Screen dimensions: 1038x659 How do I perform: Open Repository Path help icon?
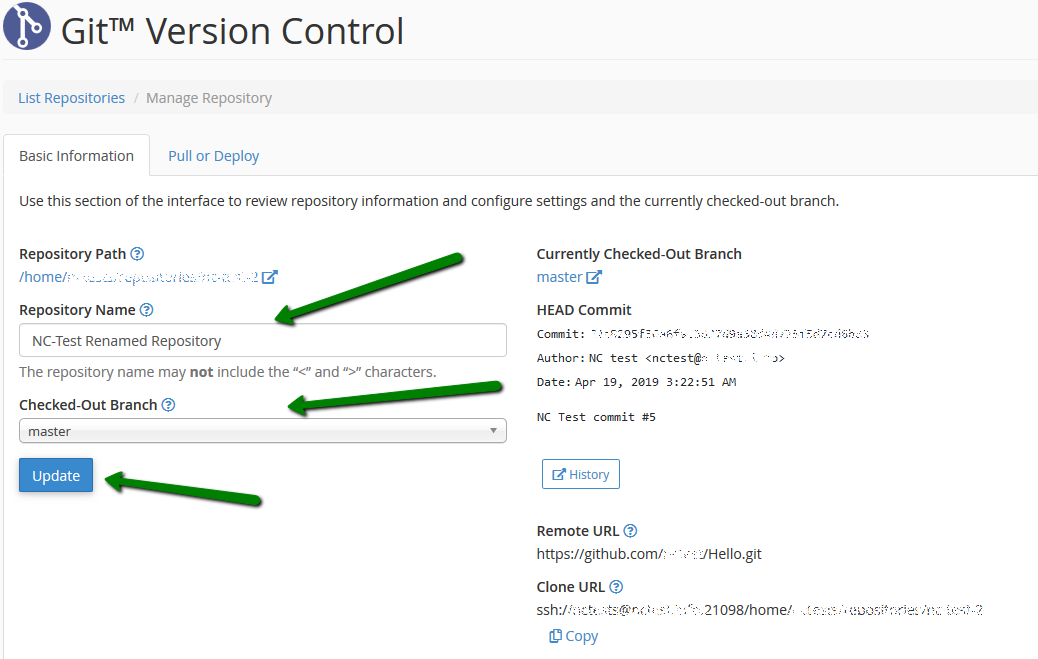[137, 254]
